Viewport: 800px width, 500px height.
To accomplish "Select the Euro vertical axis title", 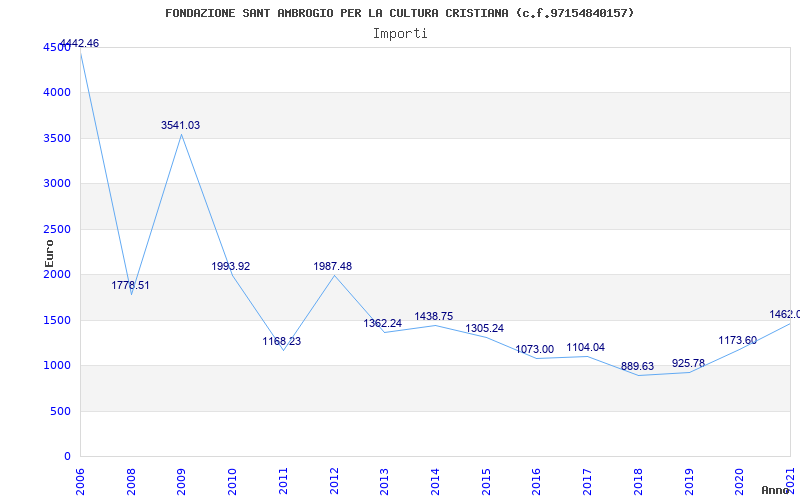I will [49, 254].
